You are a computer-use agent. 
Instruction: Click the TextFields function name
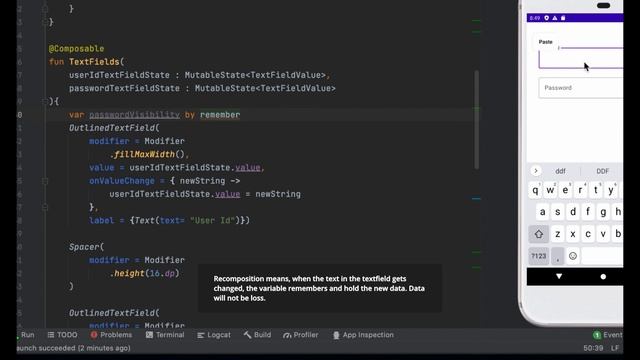[x=94, y=62]
